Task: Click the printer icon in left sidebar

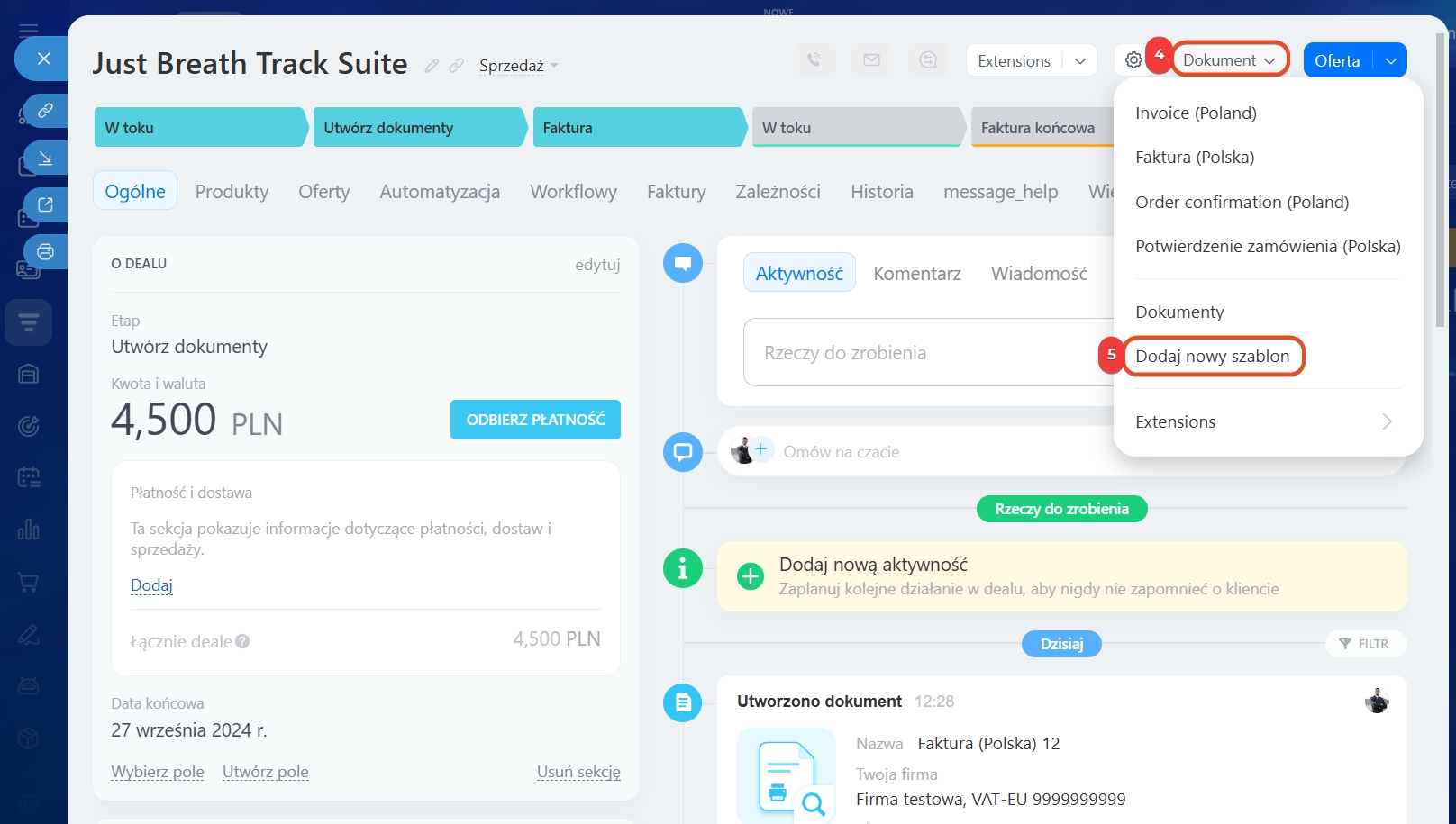Action: pos(45,252)
